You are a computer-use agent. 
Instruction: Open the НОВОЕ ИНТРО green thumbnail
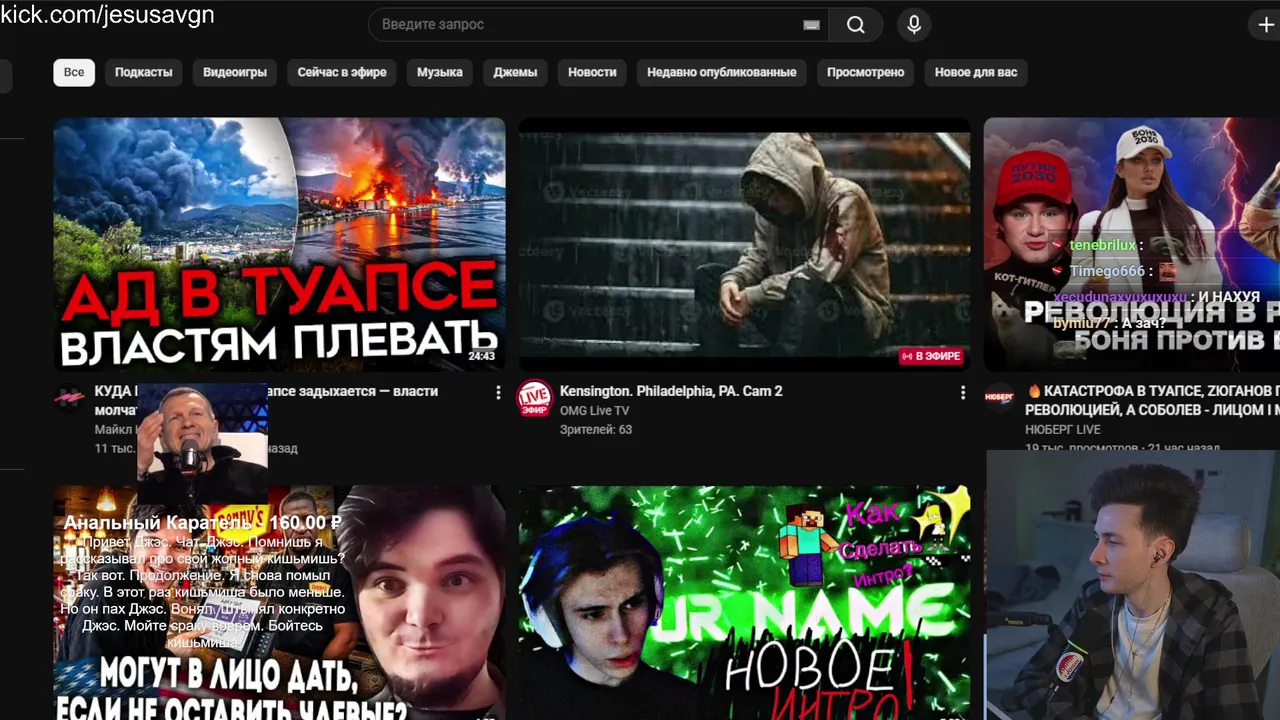(744, 603)
